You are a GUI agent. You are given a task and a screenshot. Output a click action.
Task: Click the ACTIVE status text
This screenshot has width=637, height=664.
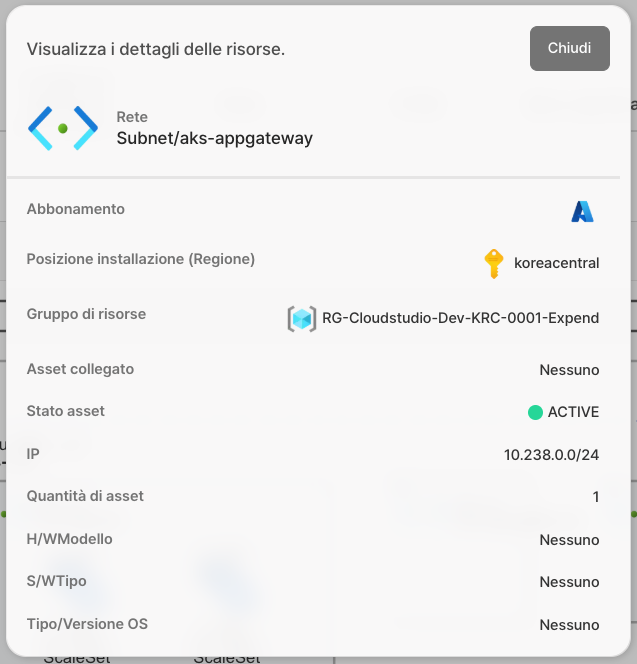coord(573,412)
